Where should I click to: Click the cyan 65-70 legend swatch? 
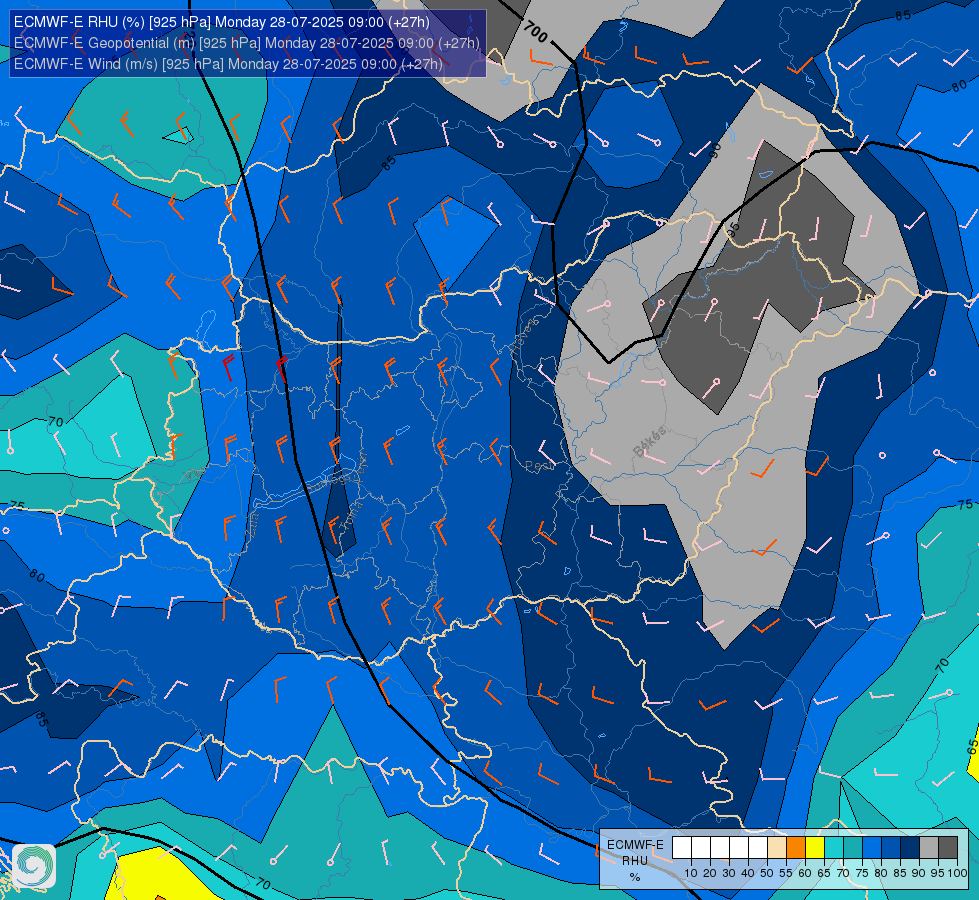pyautogui.click(x=834, y=848)
